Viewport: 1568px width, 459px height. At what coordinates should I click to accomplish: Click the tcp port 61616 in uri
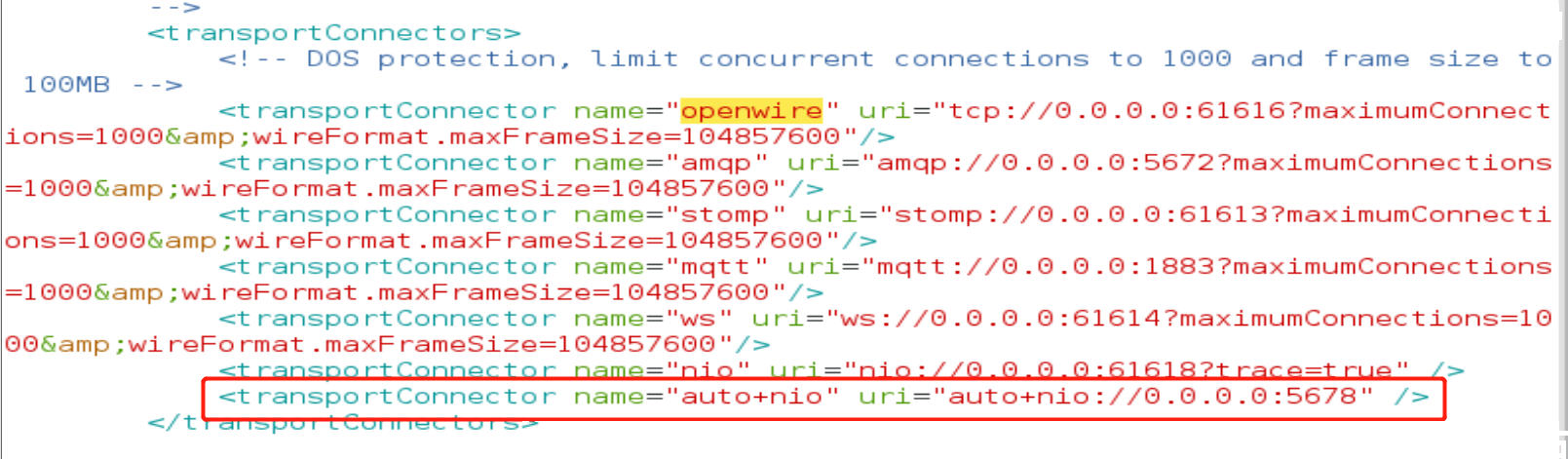pos(1252,111)
